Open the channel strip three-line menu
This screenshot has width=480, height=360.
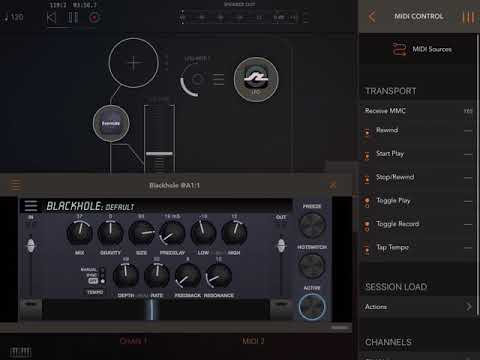click(218, 80)
